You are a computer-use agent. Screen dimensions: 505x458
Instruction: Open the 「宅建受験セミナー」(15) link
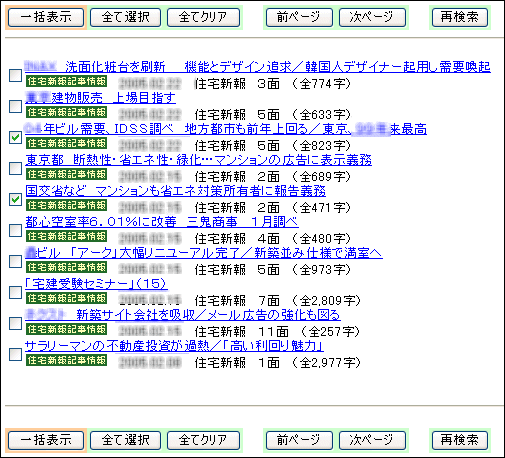[96, 284]
